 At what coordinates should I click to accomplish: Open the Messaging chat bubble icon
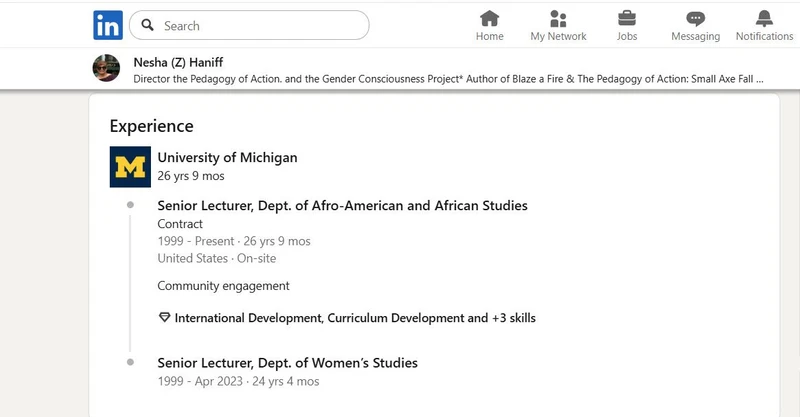pyautogui.click(x=695, y=19)
